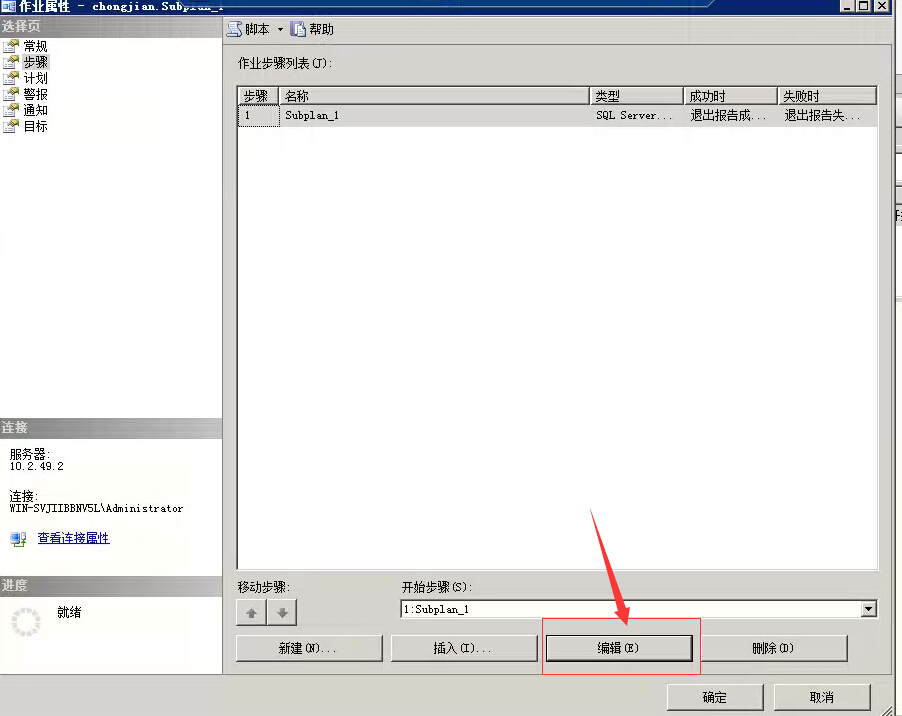This screenshot has height=716, width=902.
Task: Confirm with the 确定 button
Action: tap(715, 698)
